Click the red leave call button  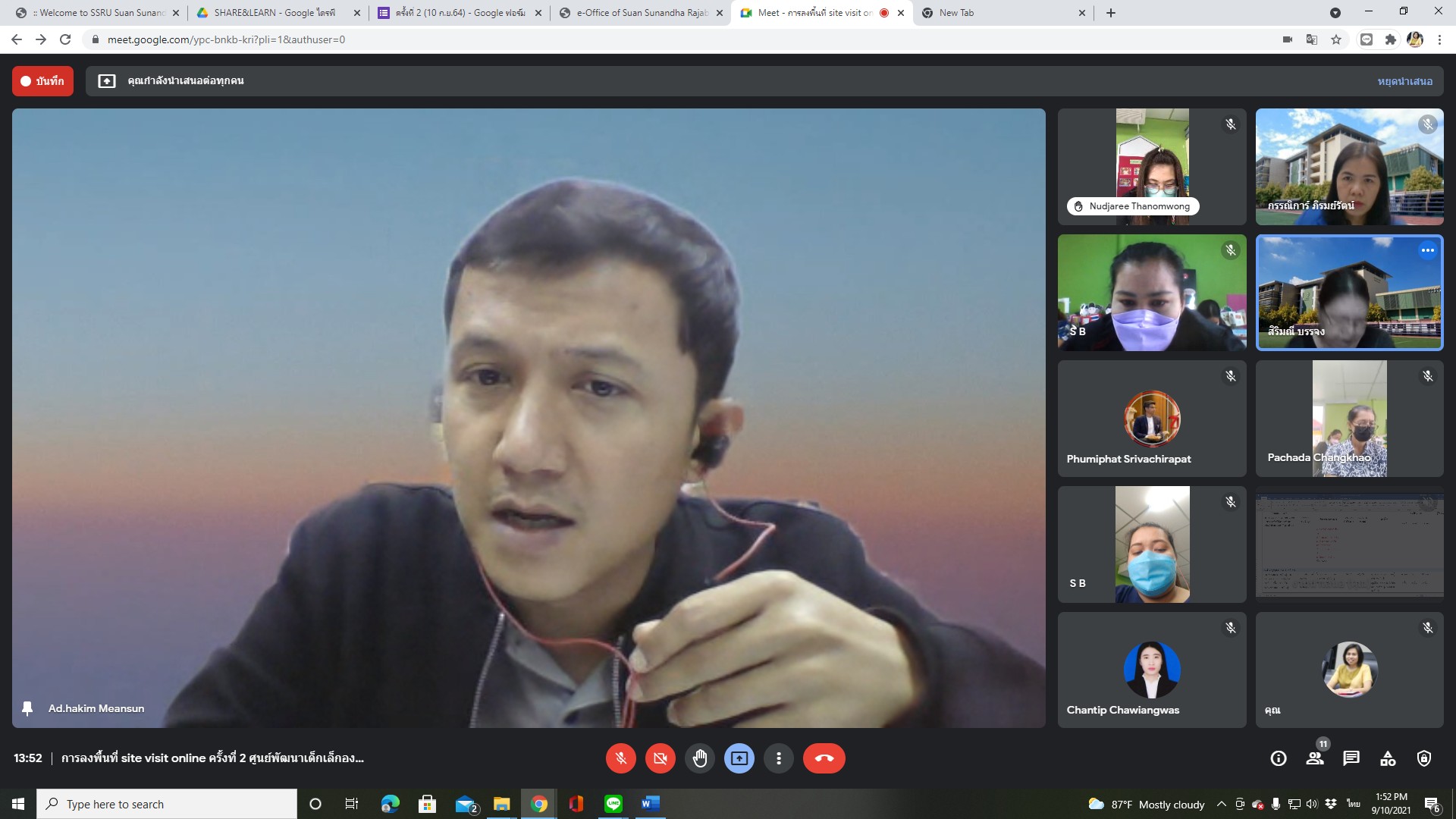pos(824,758)
